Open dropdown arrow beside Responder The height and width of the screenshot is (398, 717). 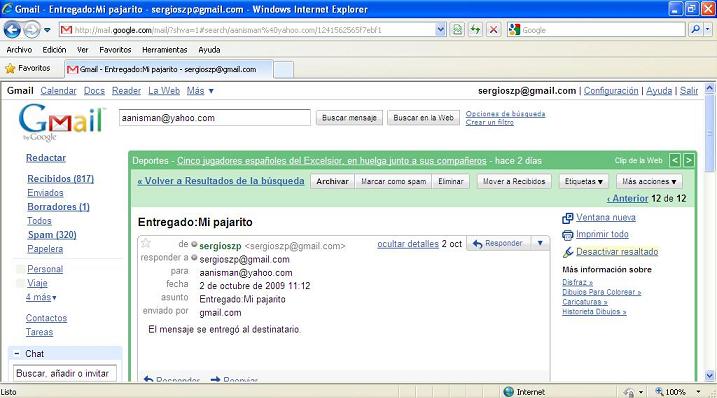coord(540,243)
